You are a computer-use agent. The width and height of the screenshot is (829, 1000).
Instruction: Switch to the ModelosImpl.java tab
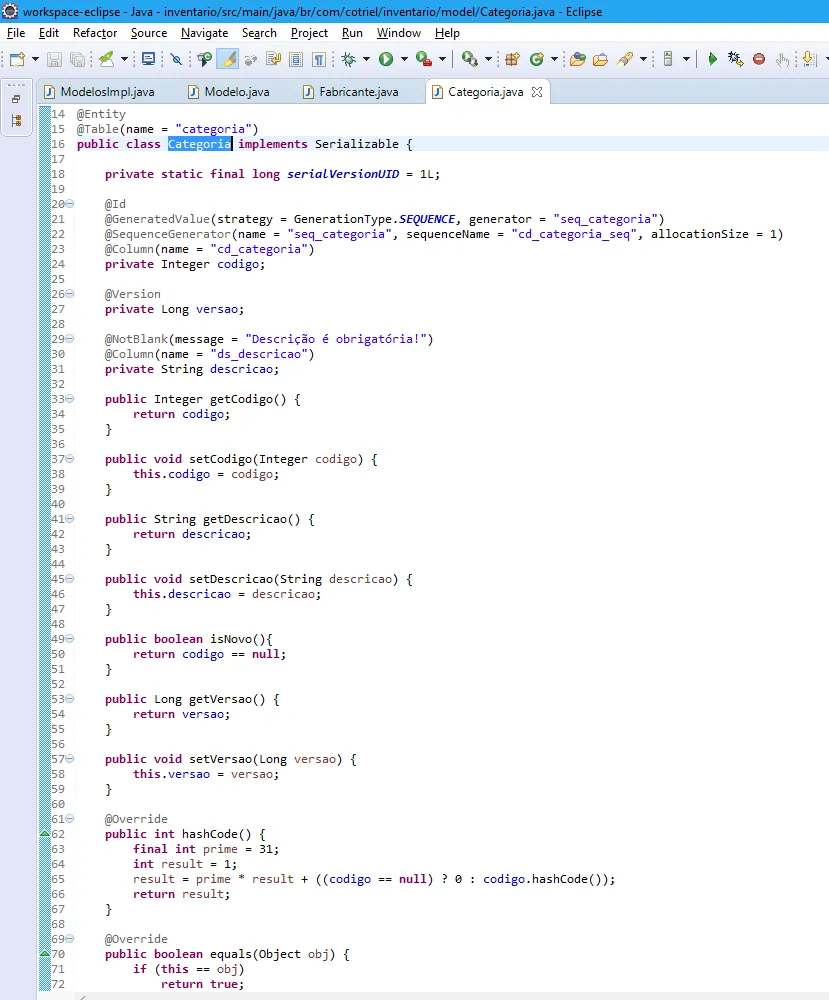(x=107, y=92)
